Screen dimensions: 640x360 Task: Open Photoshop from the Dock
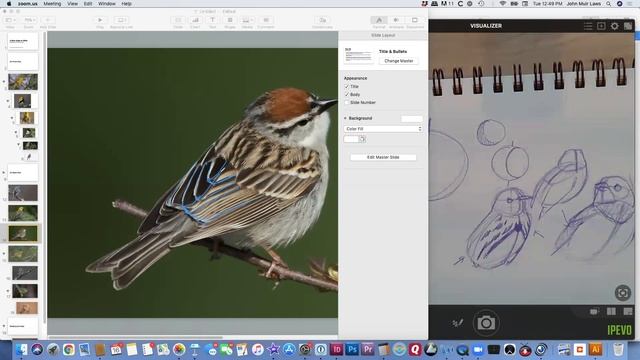pyautogui.click(x=352, y=350)
